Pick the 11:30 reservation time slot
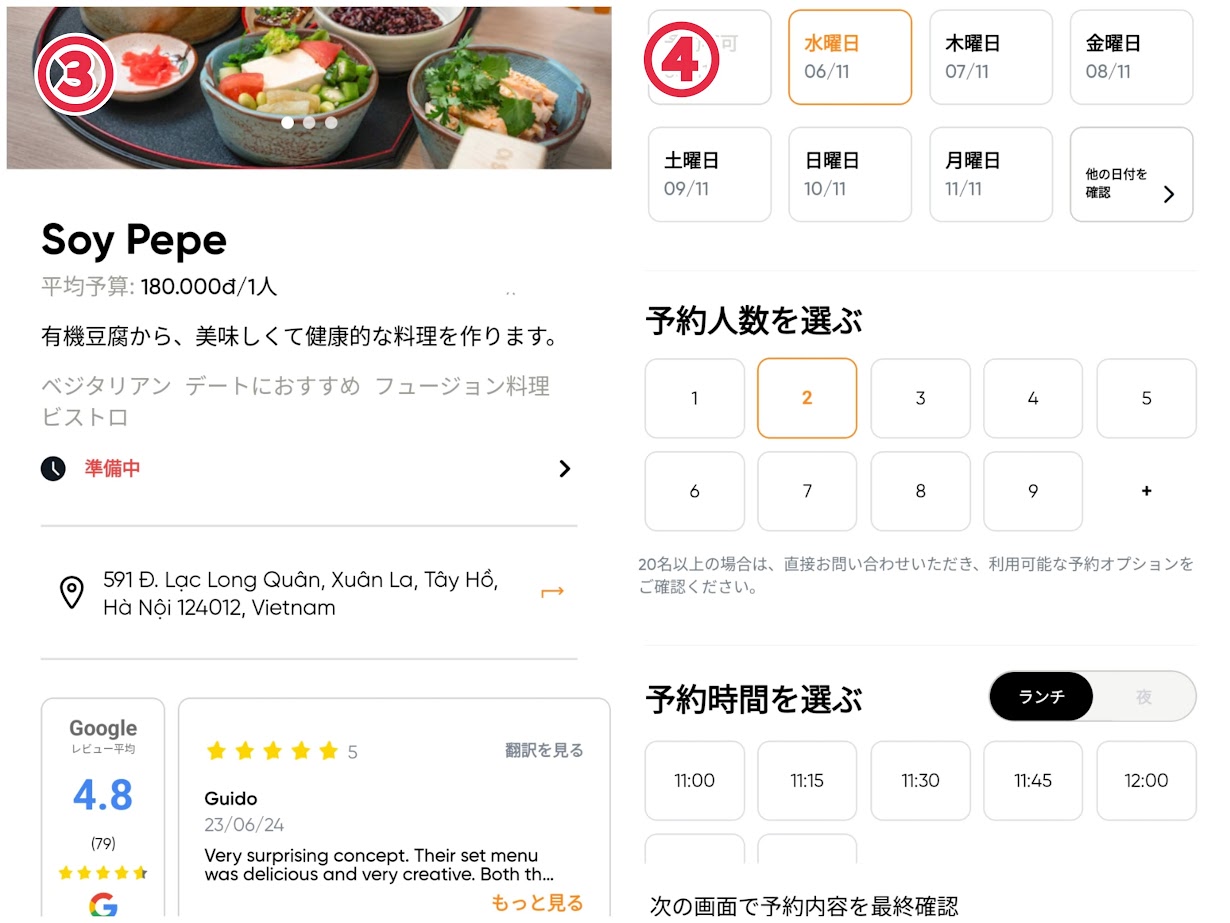This screenshot has width=1230, height=923. [x=920, y=781]
